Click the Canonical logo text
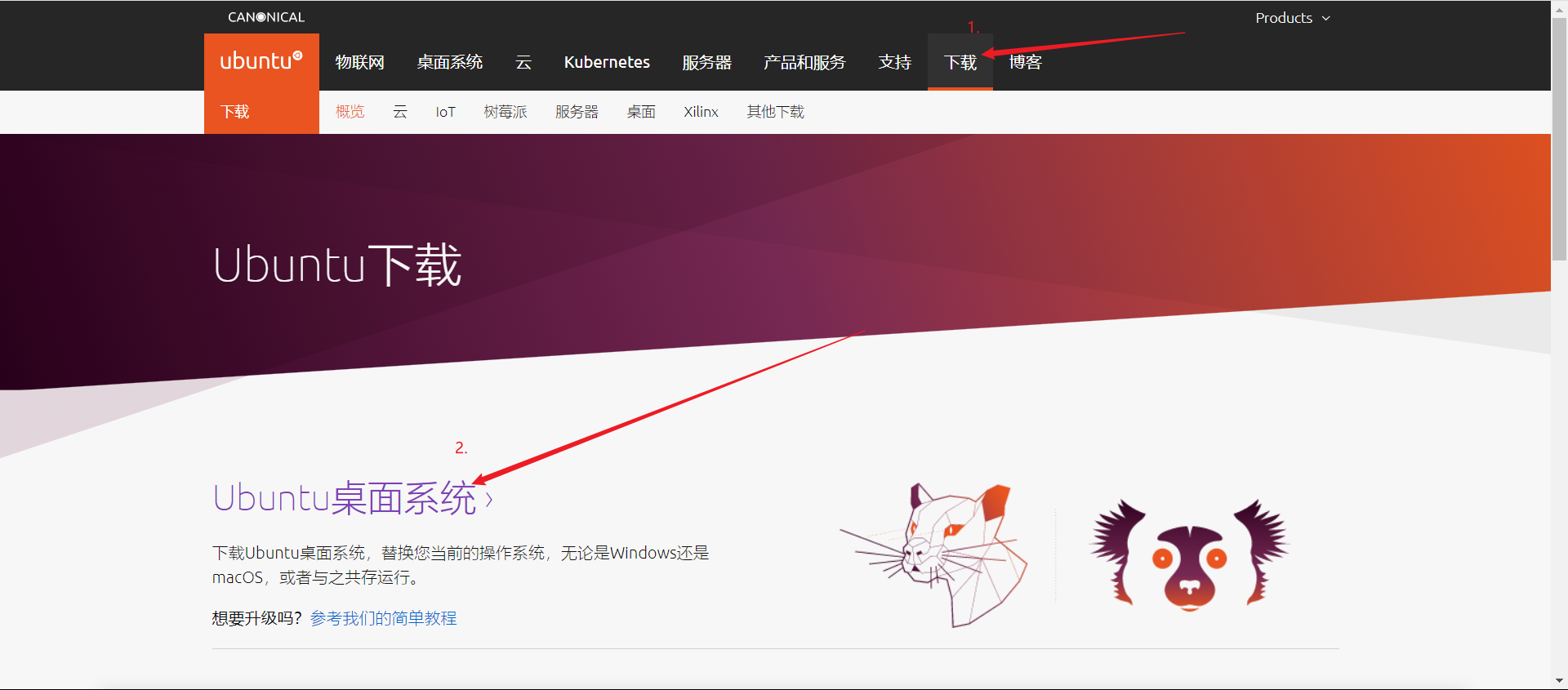 pos(266,17)
